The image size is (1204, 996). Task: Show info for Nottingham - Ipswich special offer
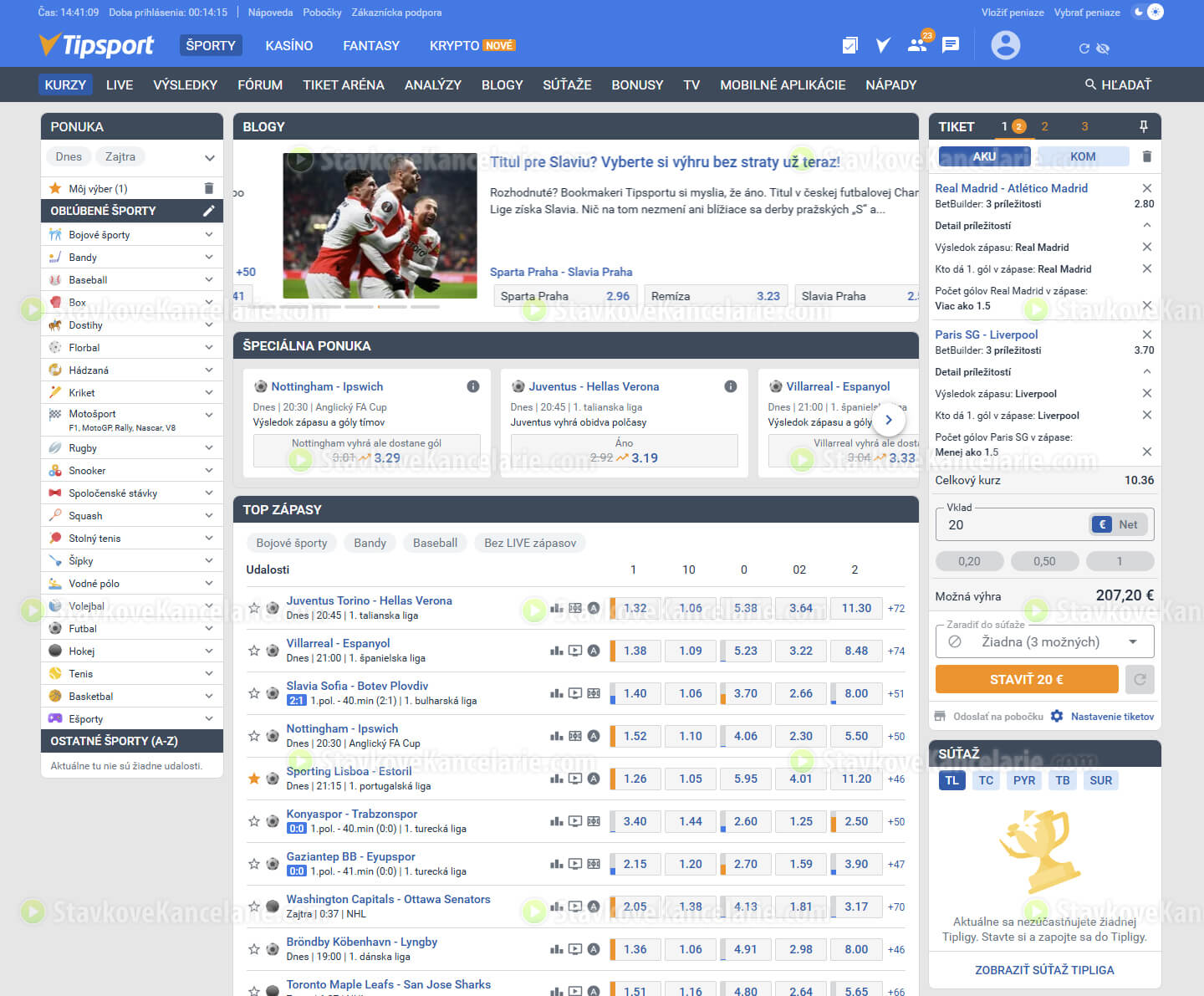pos(473,386)
